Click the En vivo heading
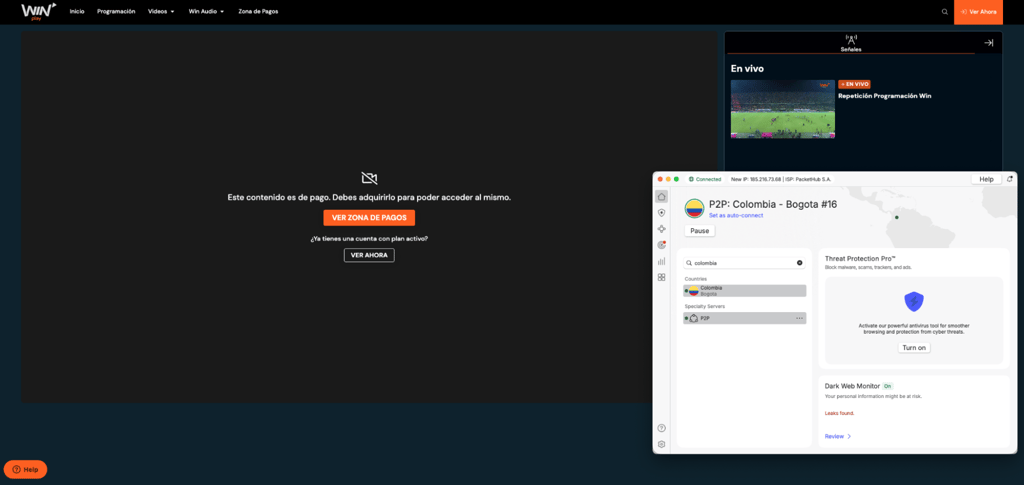Viewport: 1024px width, 485px height. coord(747,69)
